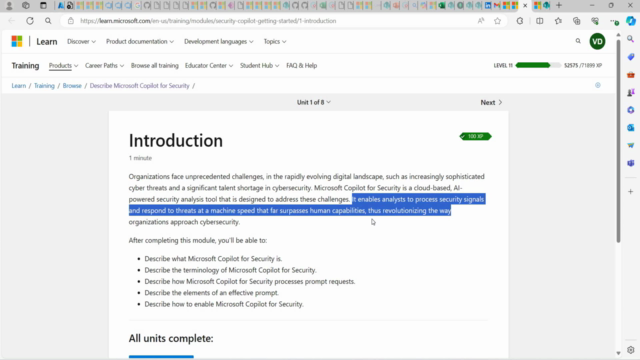This screenshot has height=360, width=640.
Task: Go to Next unit
Action: (491, 102)
